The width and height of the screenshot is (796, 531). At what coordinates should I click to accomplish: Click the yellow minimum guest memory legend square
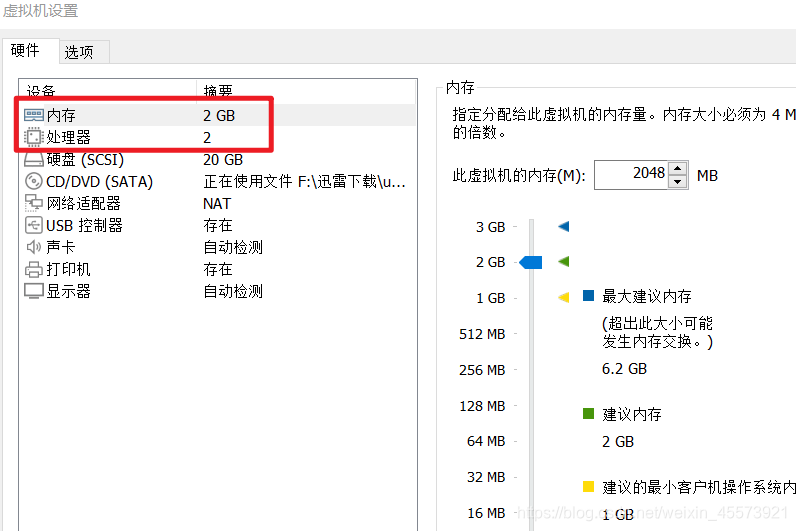click(x=588, y=487)
